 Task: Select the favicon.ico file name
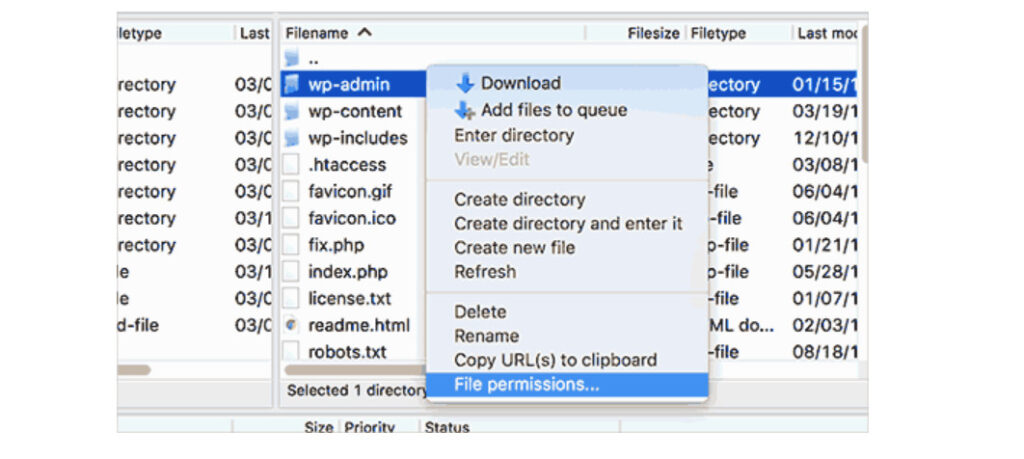pyautogui.click(x=352, y=218)
